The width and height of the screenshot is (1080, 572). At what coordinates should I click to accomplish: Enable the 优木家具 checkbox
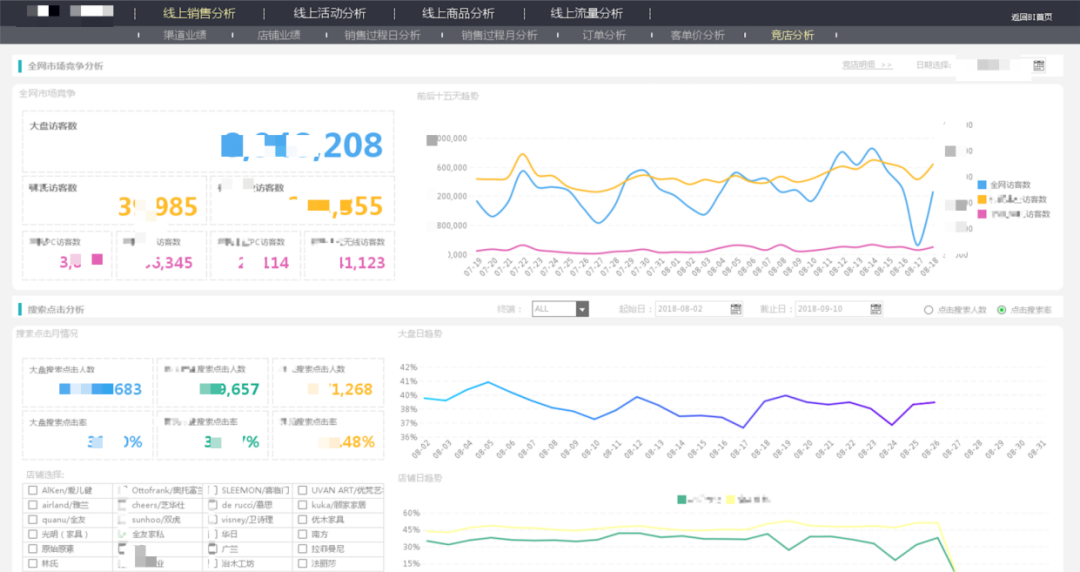[302, 520]
